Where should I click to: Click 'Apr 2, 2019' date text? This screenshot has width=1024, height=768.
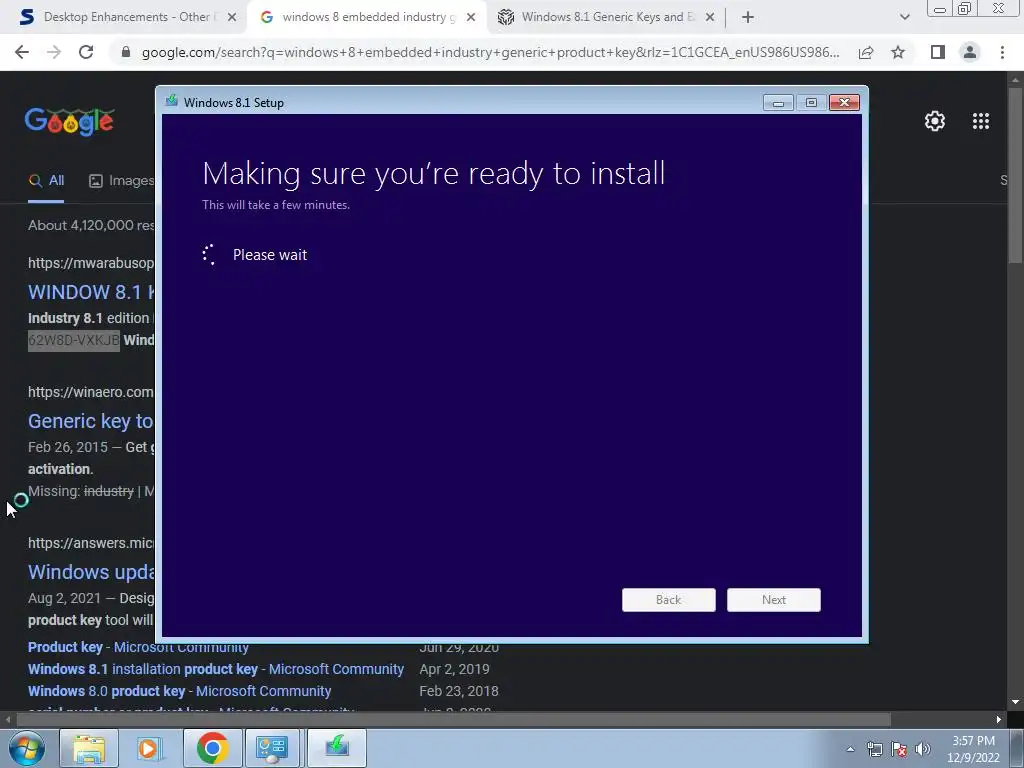click(x=455, y=669)
